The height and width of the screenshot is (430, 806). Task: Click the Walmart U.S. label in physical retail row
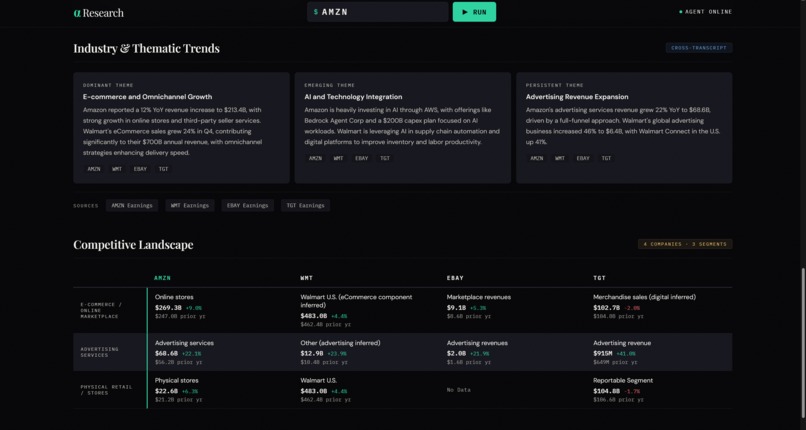pyautogui.click(x=319, y=380)
